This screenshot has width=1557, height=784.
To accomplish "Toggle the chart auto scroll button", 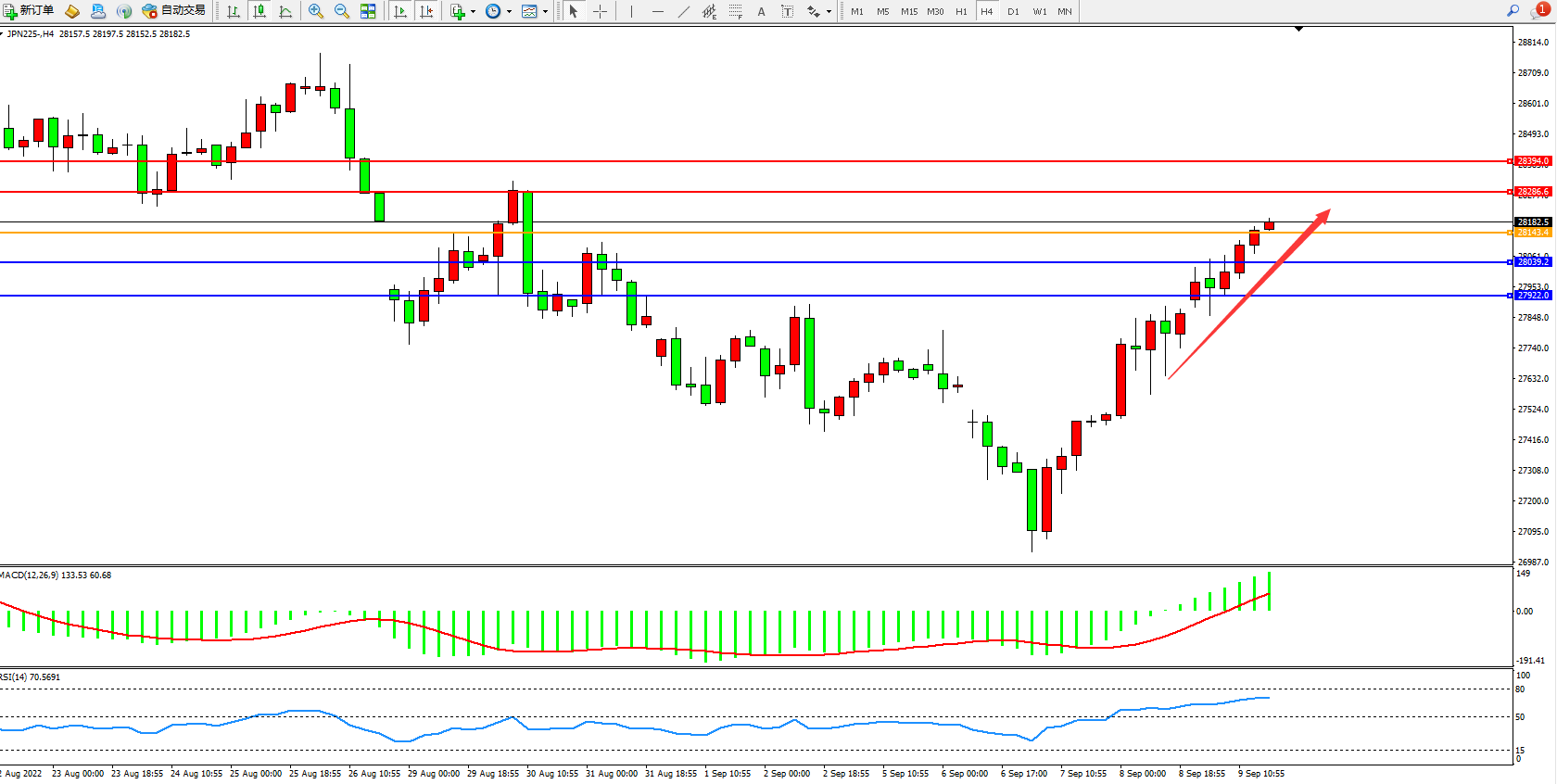I will click(x=400, y=11).
